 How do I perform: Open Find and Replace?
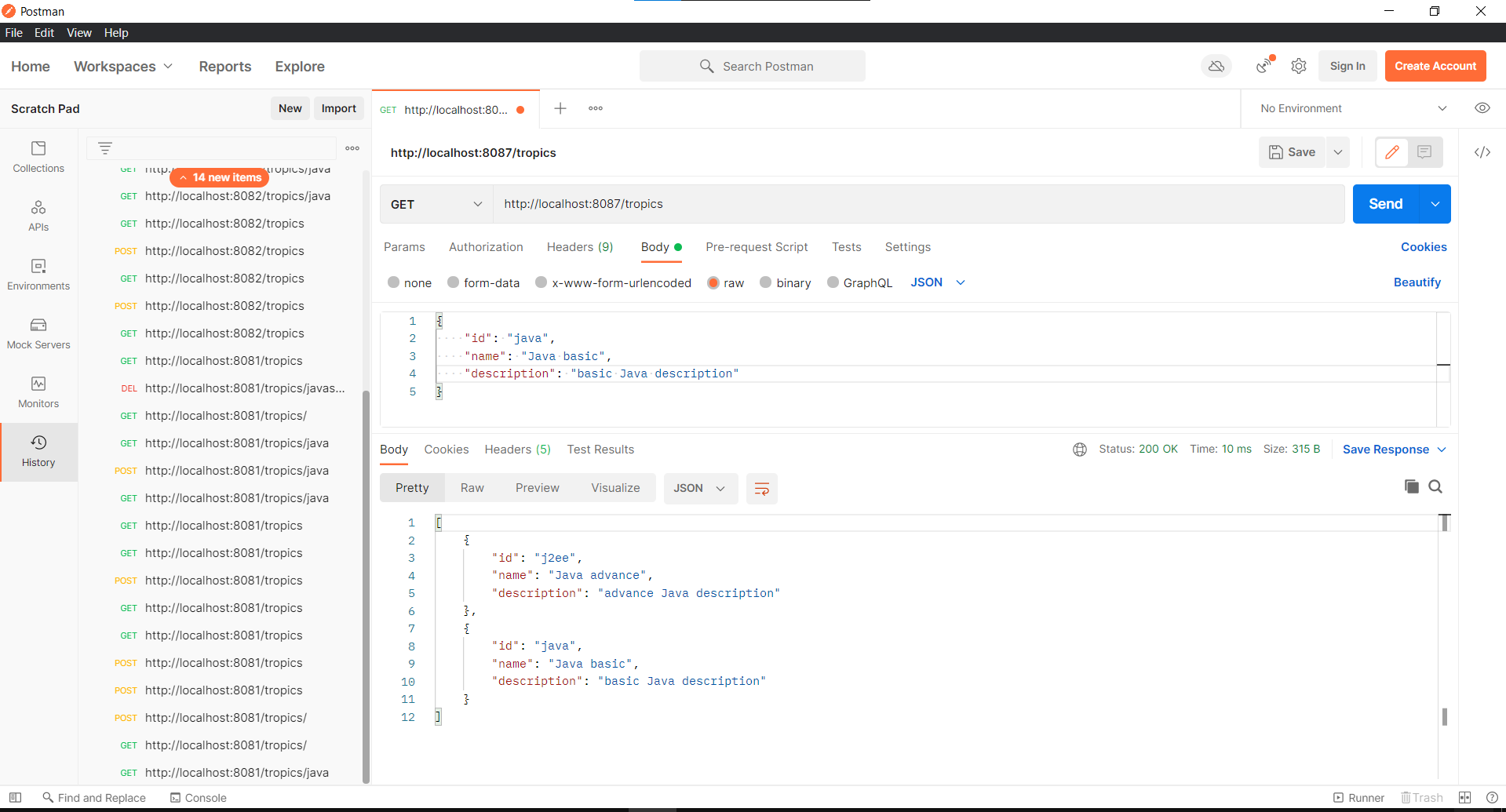[x=94, y=797]
